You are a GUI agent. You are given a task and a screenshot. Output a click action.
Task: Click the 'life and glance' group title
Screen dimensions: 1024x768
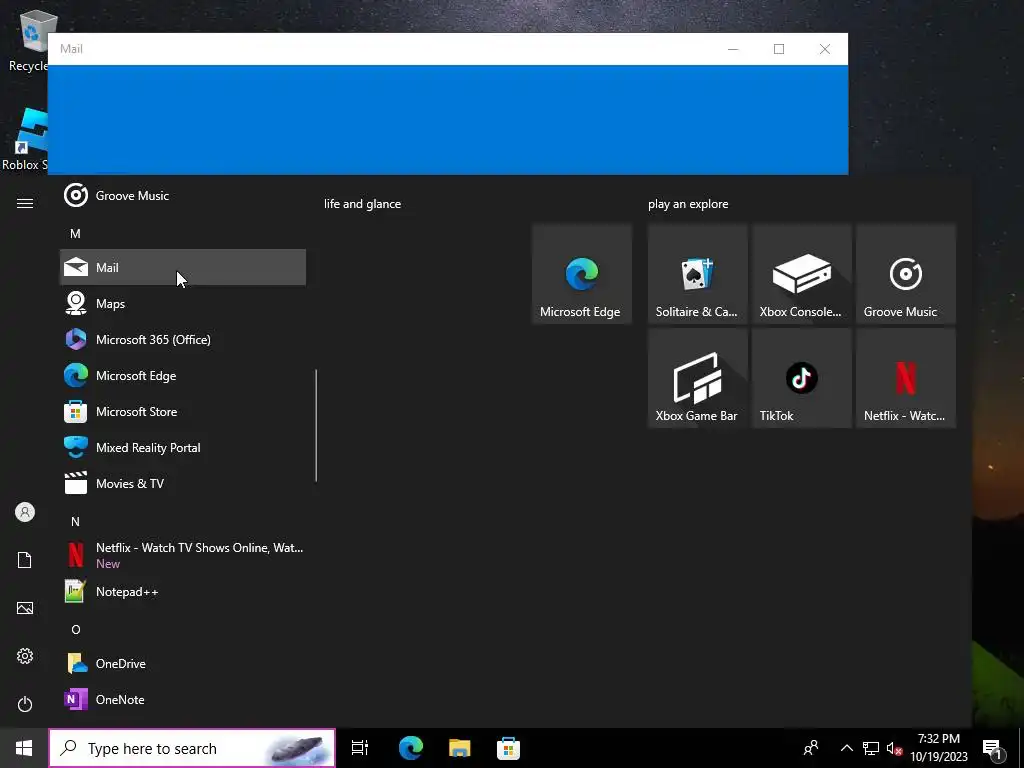[x=362, y=204]
